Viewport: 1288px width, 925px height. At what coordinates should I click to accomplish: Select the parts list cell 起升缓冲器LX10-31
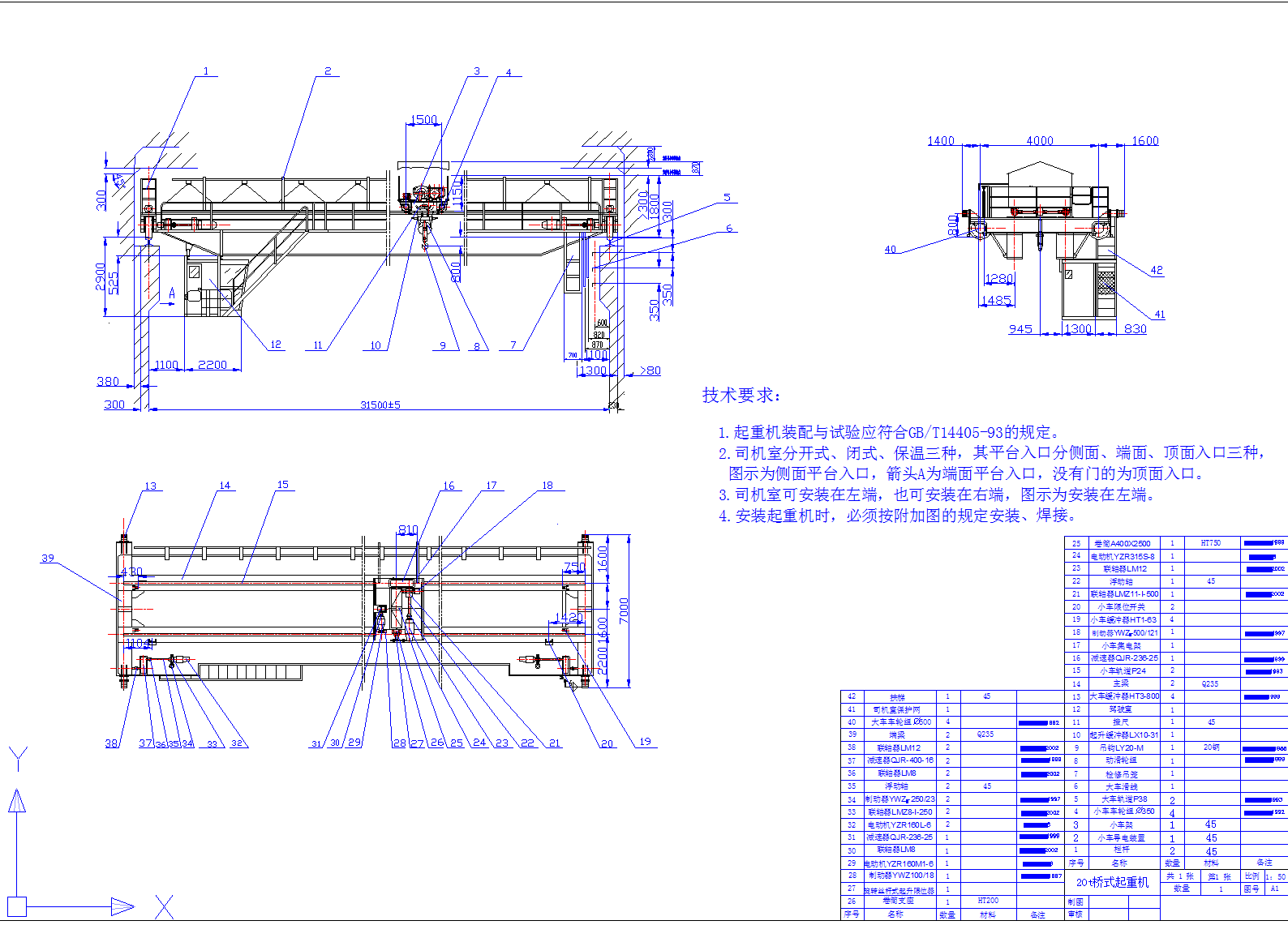tap(1123, 734)
